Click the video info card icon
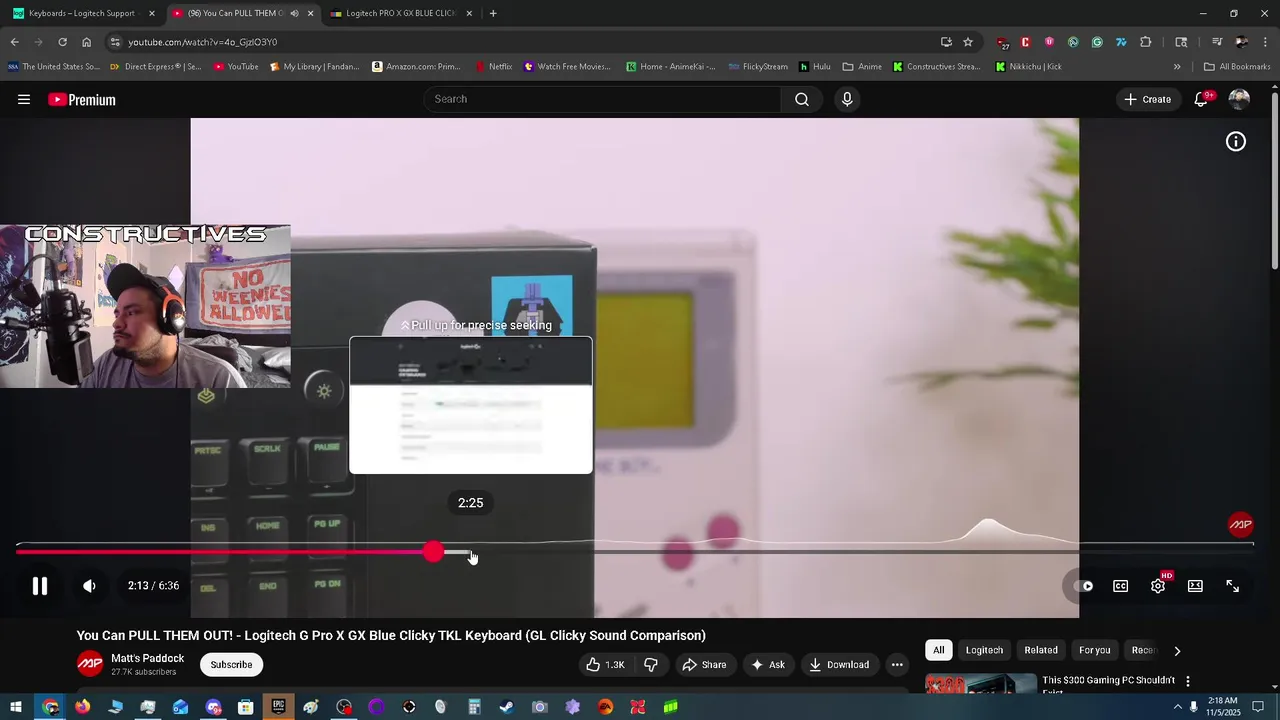This screenshot has height=720, width=1280. tap(1236, 142)
